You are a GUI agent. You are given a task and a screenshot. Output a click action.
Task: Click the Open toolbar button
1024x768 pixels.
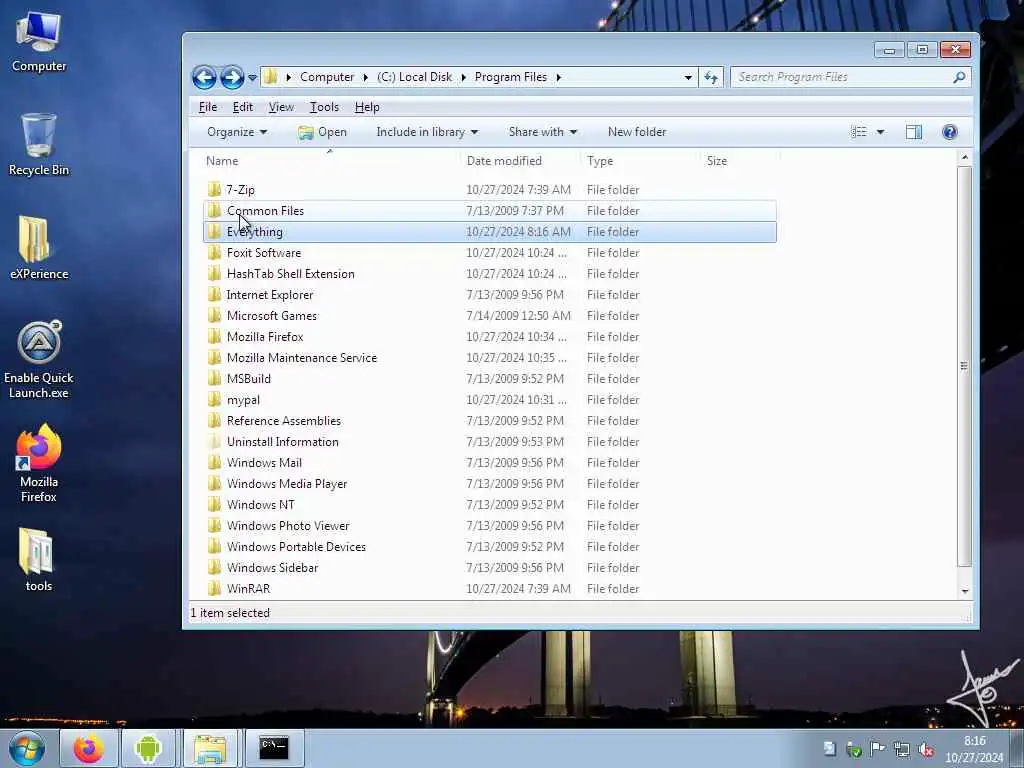click(323, 132)
